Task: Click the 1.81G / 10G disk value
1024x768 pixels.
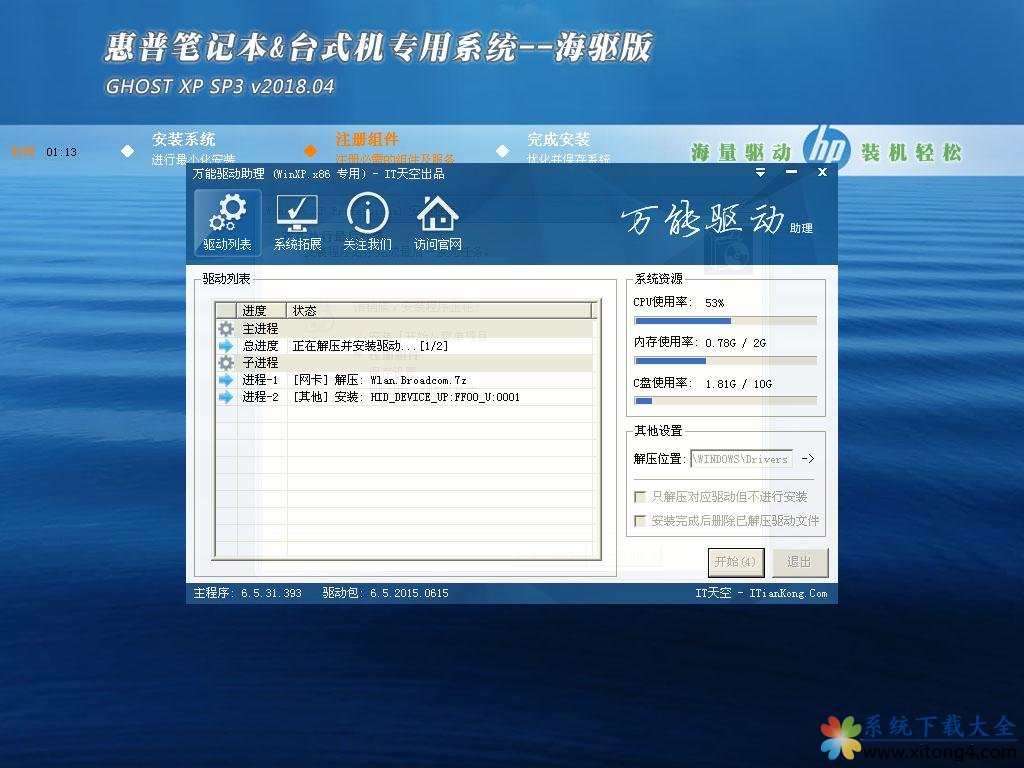Action: [x=739, y=384]
